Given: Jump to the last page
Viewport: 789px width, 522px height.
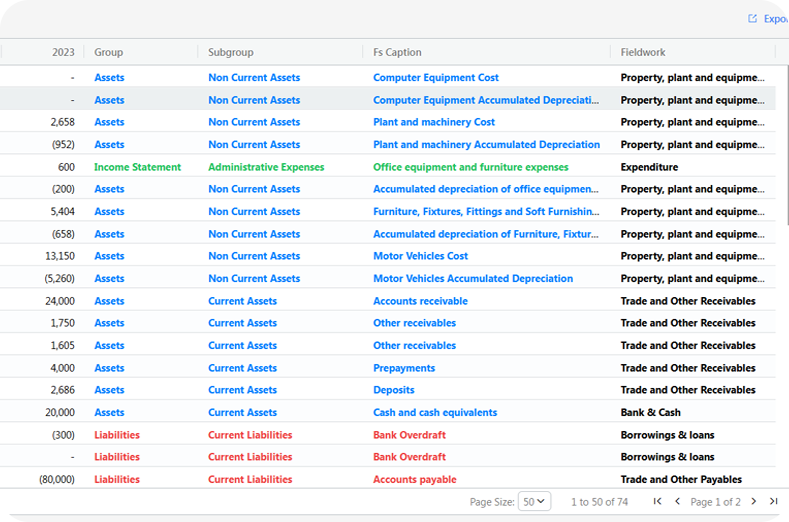Looking at the screenshot, I should pyautogui.click(x=773, y=501).
